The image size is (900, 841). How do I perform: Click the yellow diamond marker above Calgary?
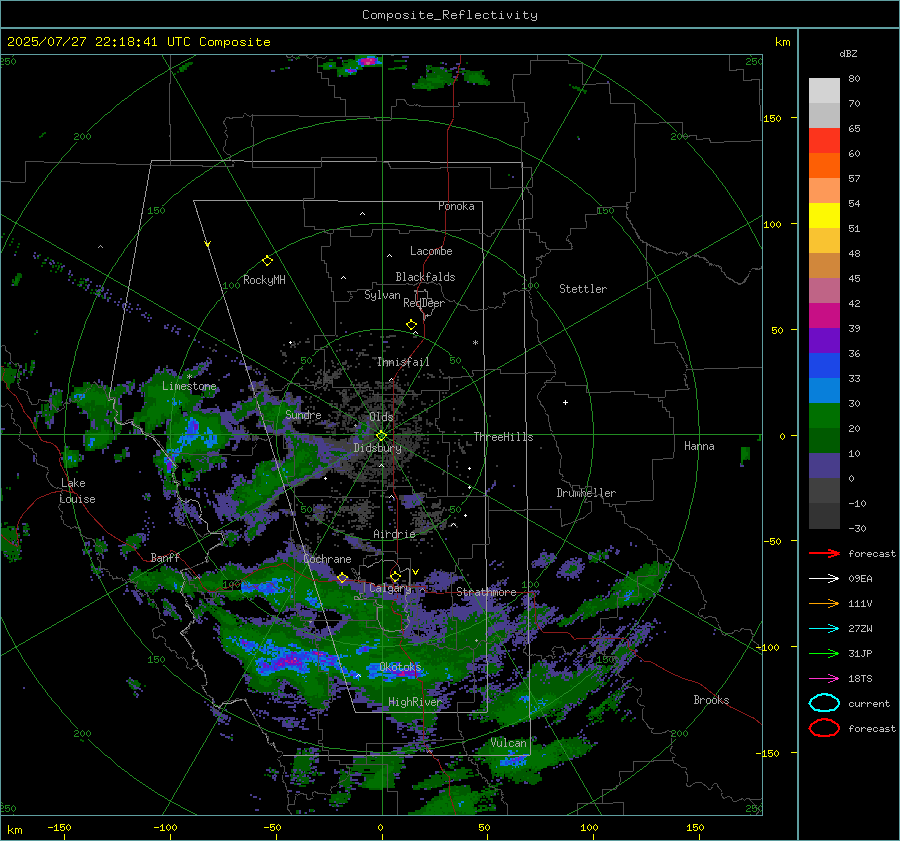click(x=395, y=576)
